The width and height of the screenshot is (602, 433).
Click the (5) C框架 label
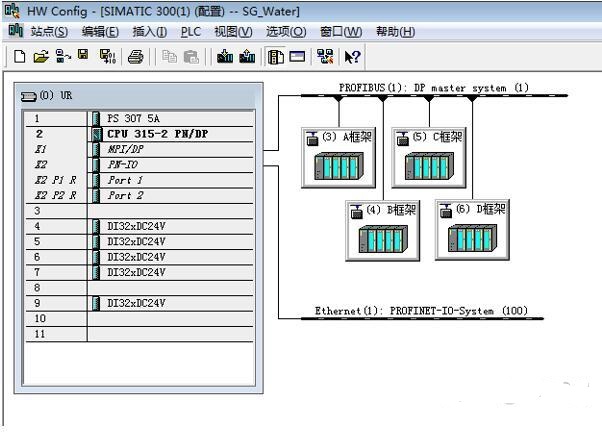[437, 137]
